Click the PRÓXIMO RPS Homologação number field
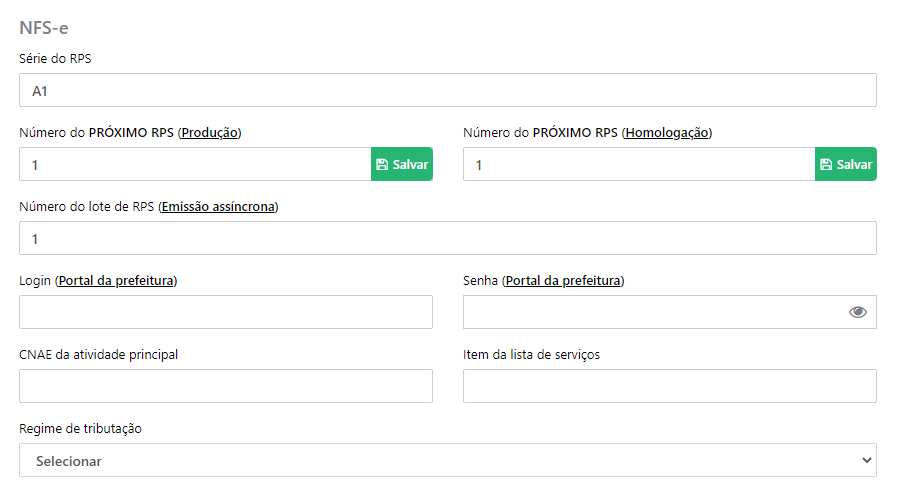The image size is (897, 490). (x=639, y=164)
